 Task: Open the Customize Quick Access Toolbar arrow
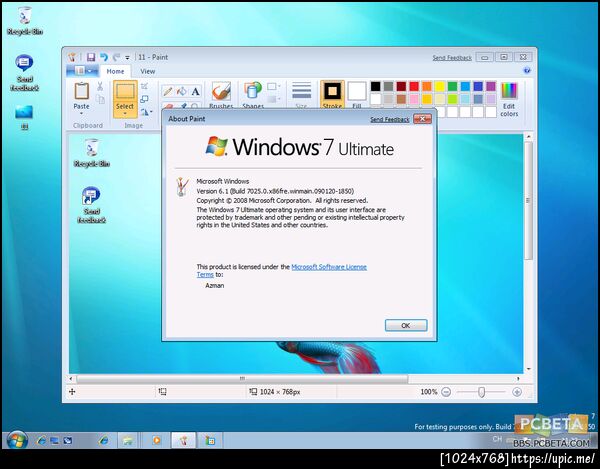(x=127, y=58)
